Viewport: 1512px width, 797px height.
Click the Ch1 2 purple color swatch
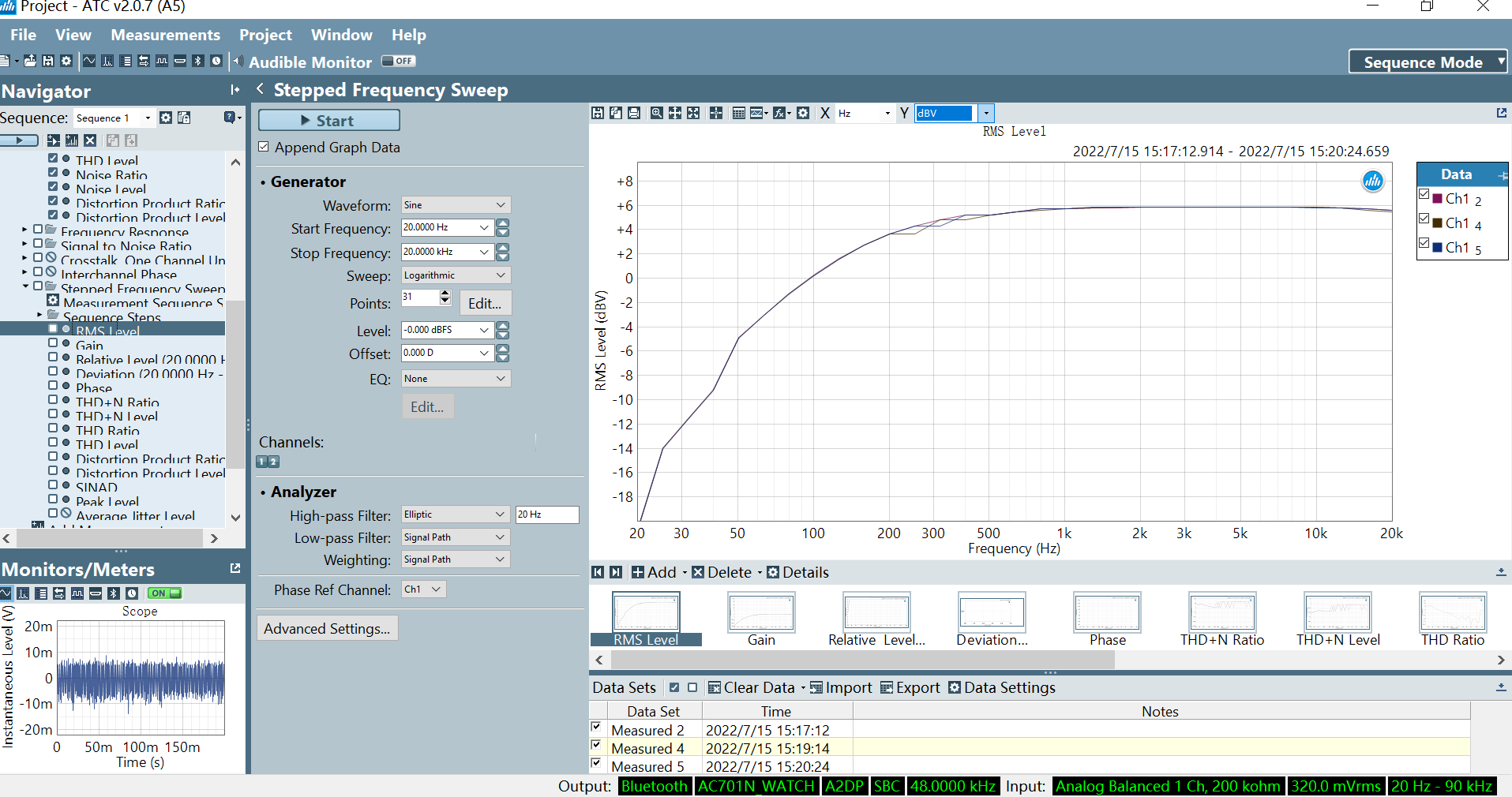(1437, 198)
